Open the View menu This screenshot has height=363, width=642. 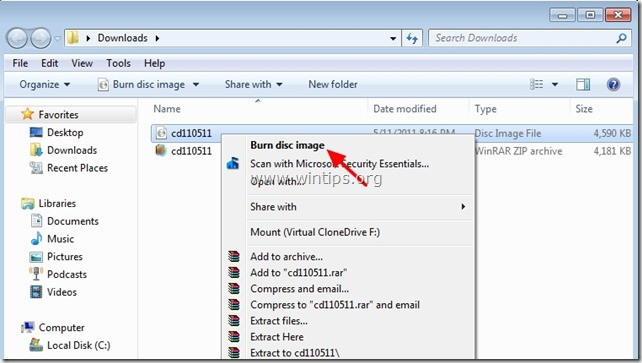click(82, 63)
